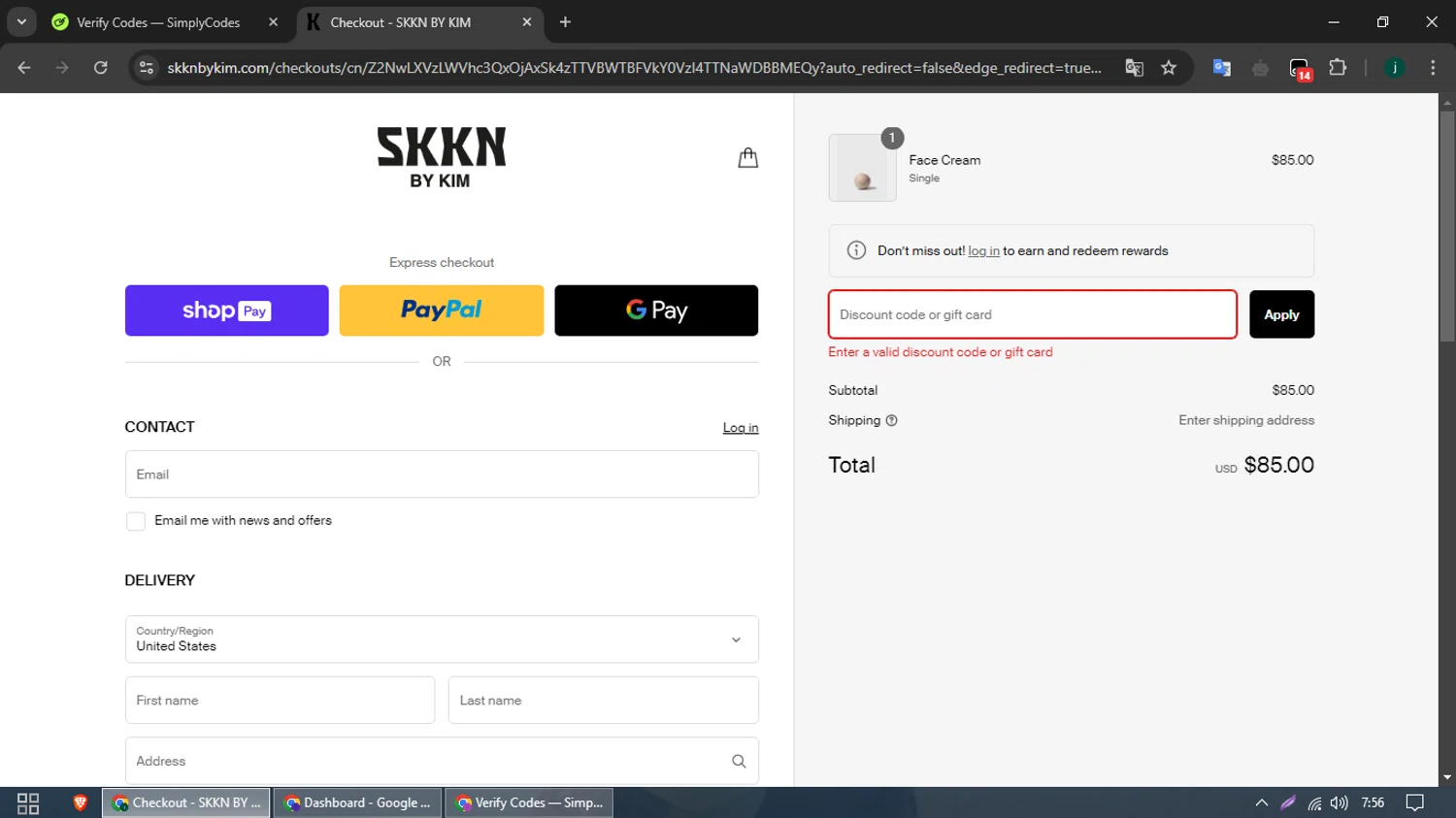
Task: Click the browser address bar URL
Action: [x=634, y=68]
